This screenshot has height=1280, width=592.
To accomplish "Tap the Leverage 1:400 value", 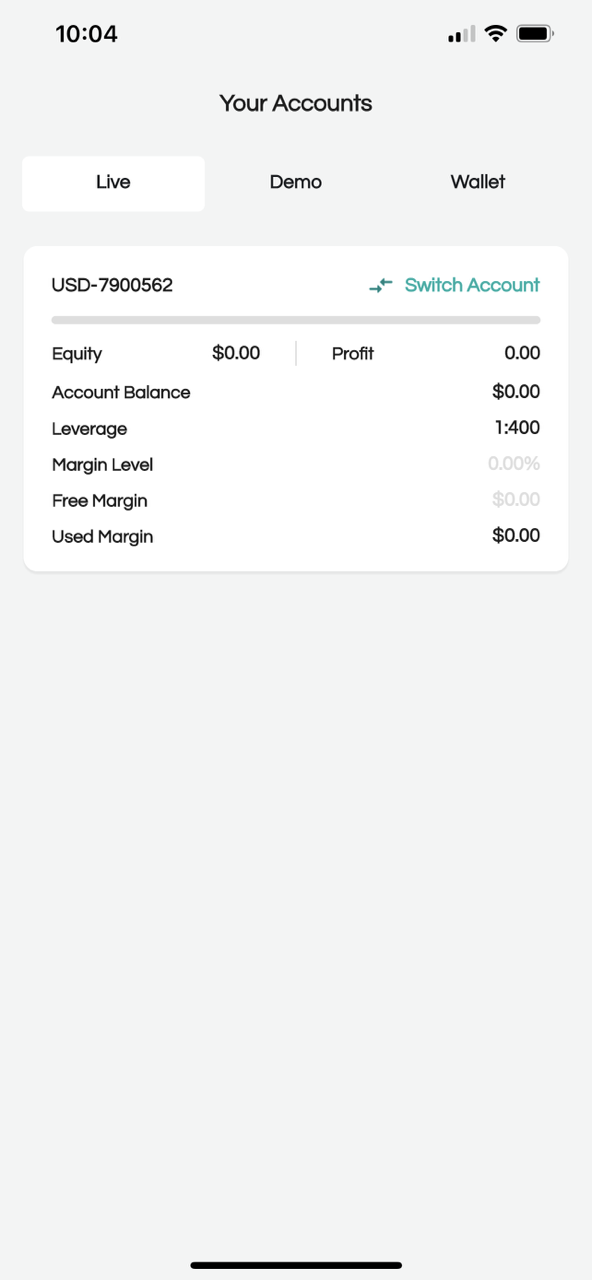I will 517,428.
